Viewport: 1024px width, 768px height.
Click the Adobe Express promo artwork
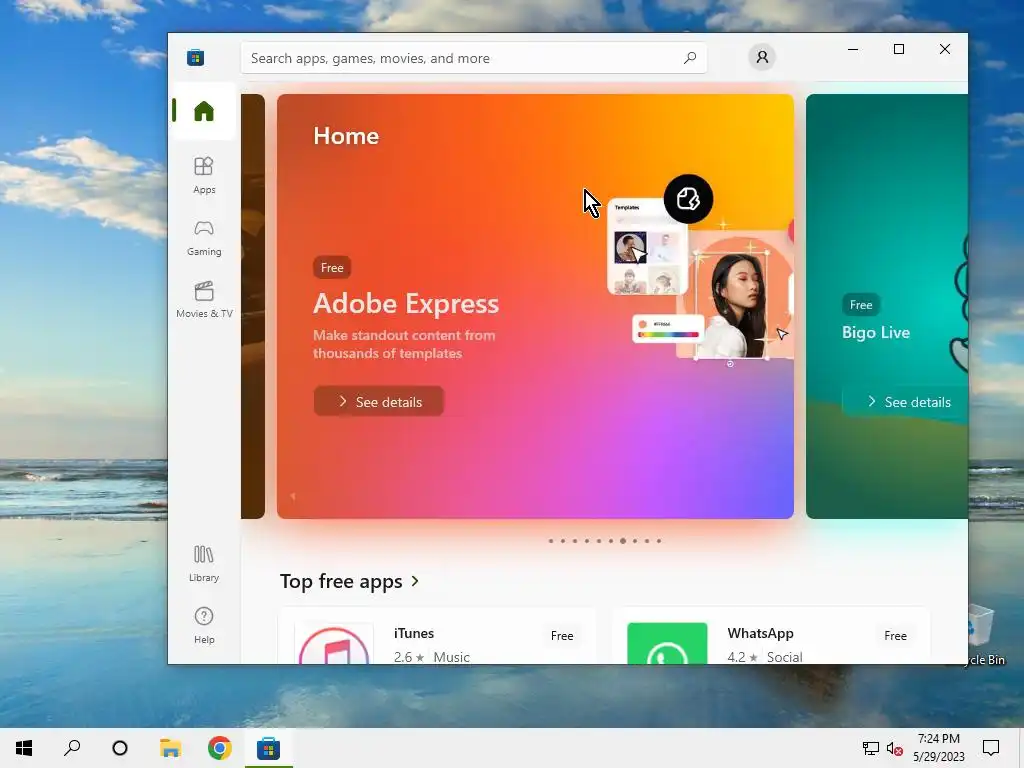[699, 268]
